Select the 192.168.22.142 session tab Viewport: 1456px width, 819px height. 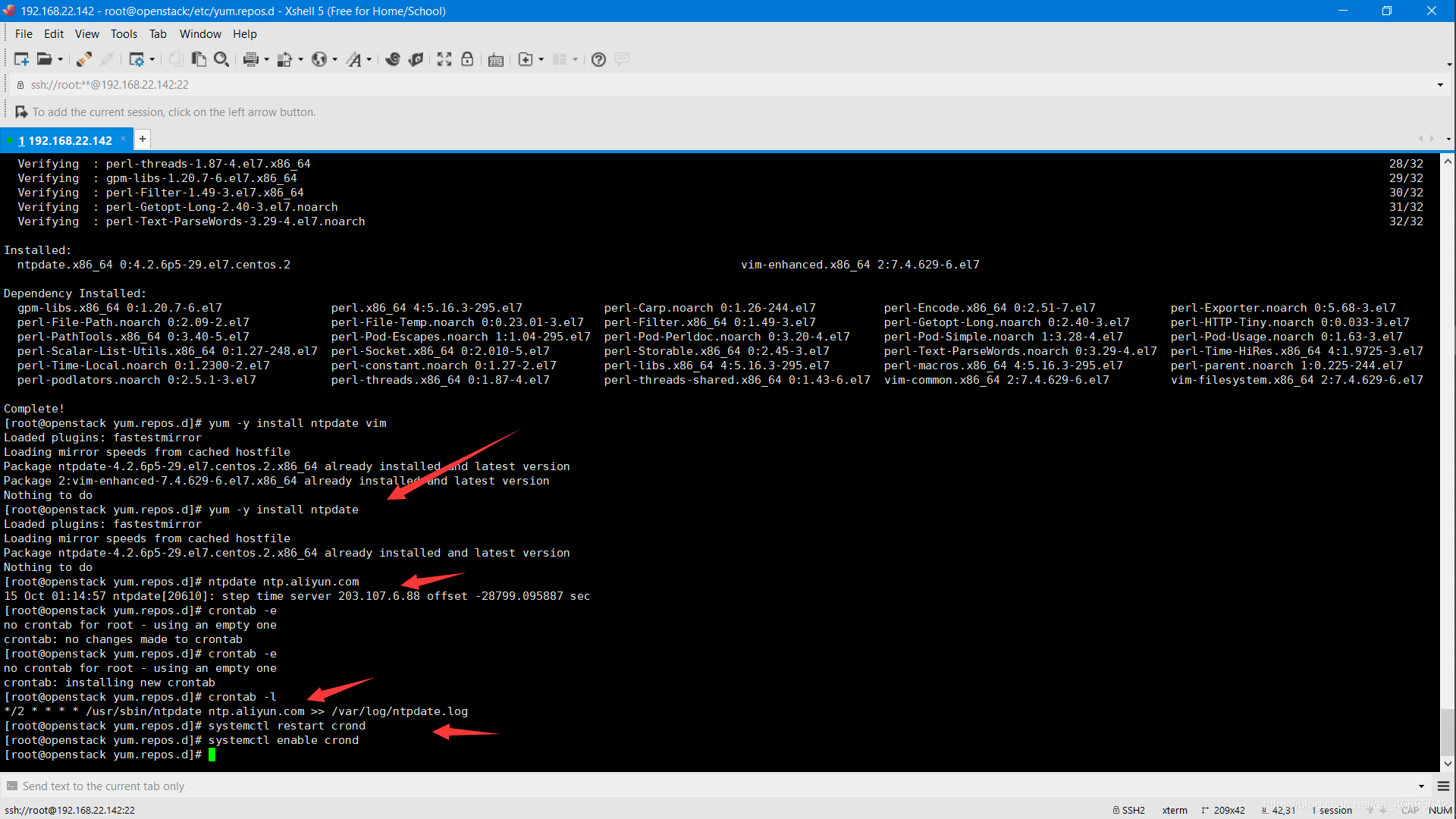[x=65, y=140]
